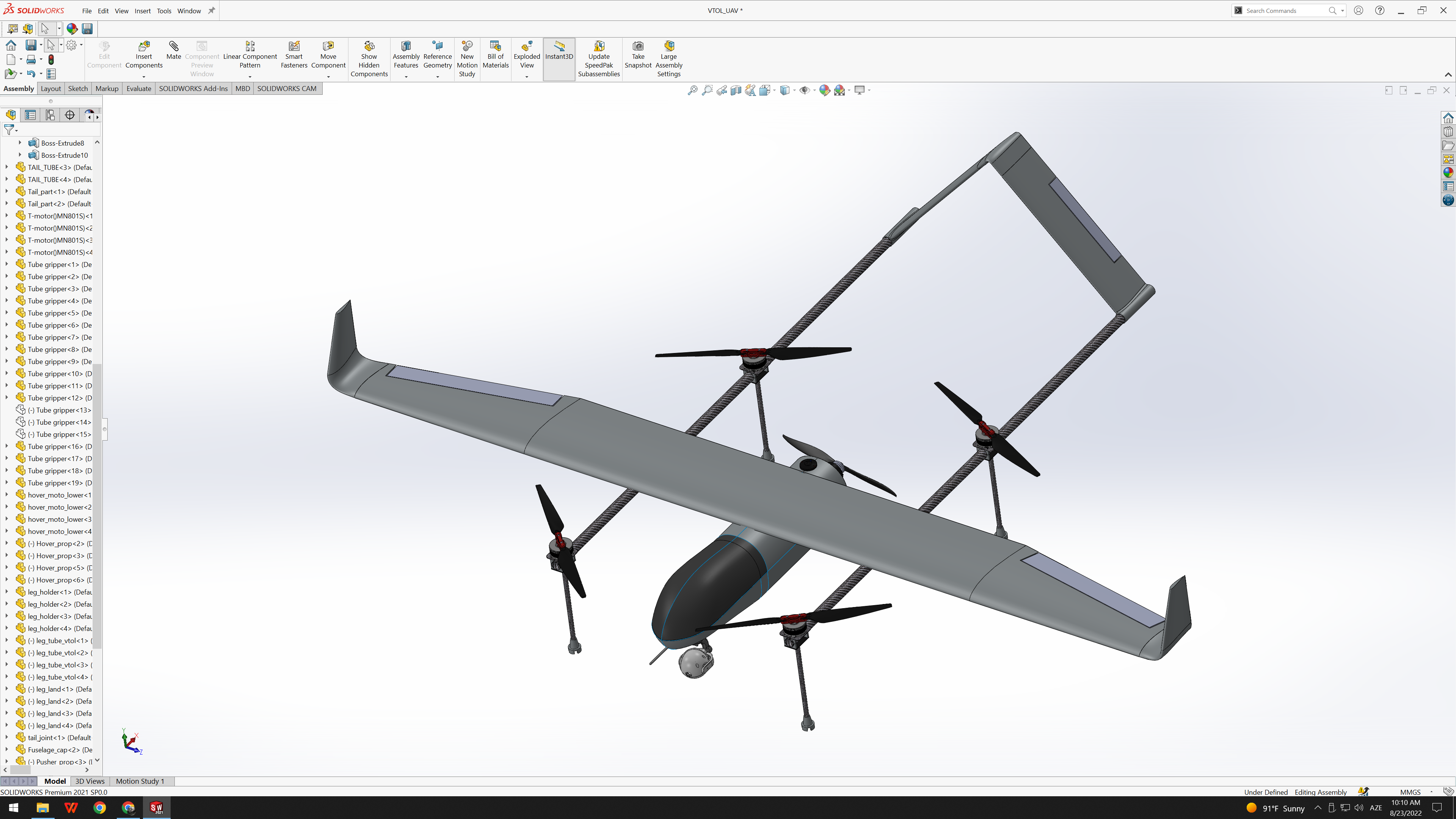Click the feature tree filter box
The image size is (1456, 819).
pos(51,130)
